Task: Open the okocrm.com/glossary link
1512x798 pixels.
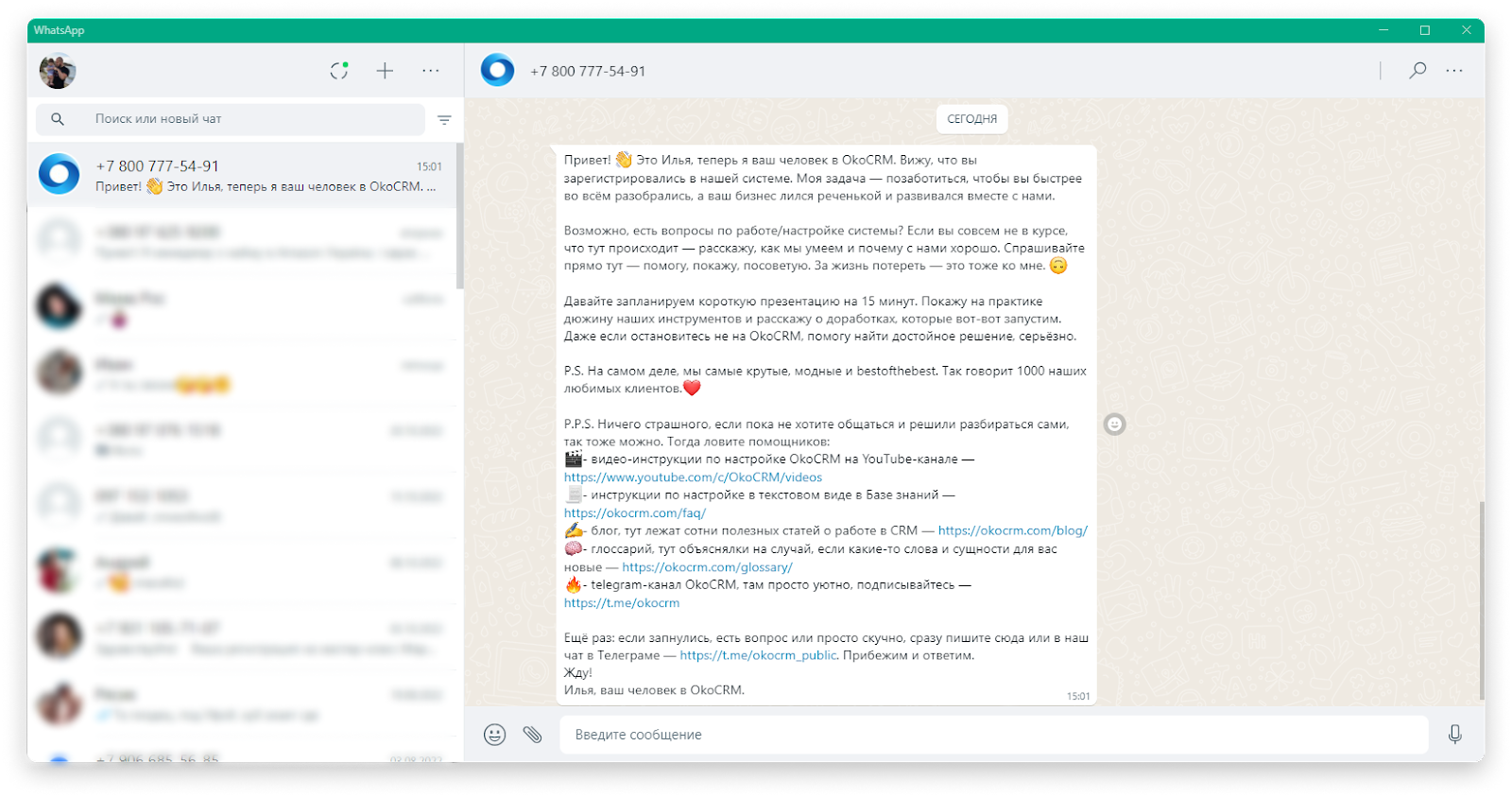Action: (707, 567)
